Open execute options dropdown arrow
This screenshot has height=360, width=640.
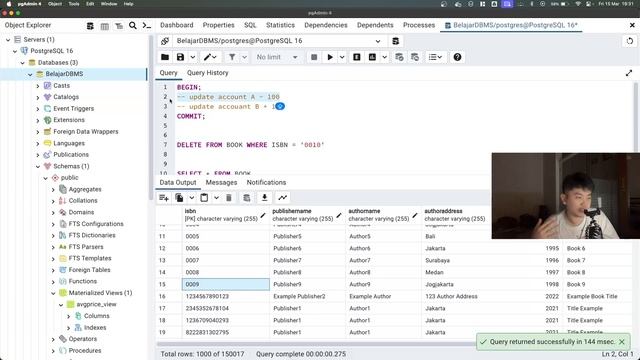tap(342, 57)
